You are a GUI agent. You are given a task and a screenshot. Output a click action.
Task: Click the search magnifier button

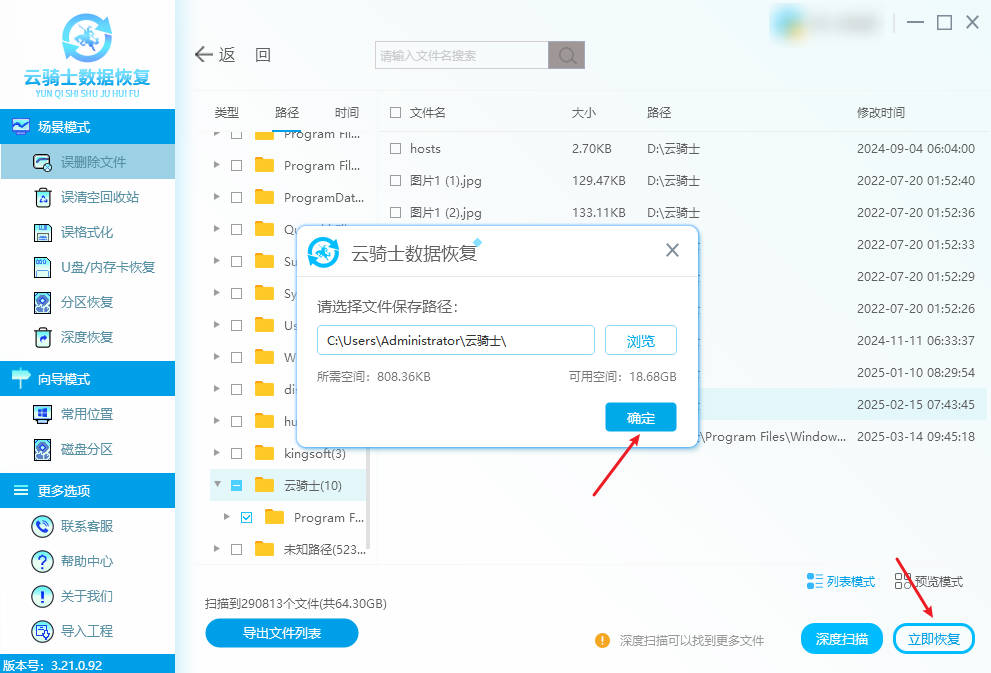point(566,56)
